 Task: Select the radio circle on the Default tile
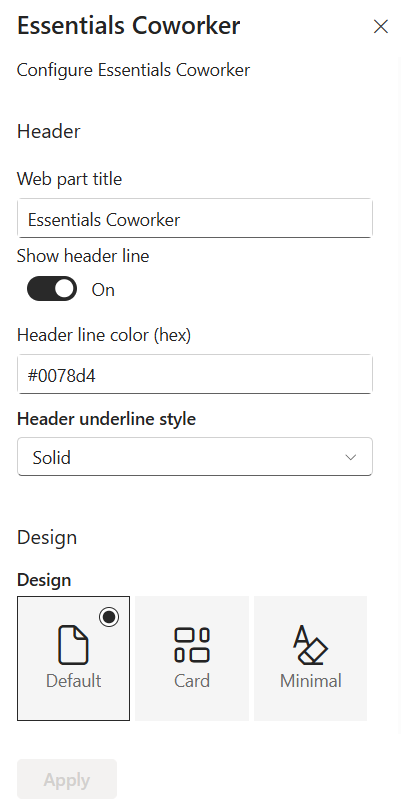click(109, 616)
